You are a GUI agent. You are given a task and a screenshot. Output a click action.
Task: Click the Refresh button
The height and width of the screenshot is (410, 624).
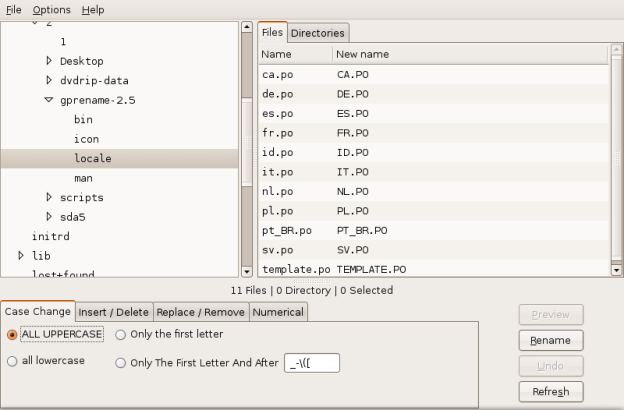(550, 391)
